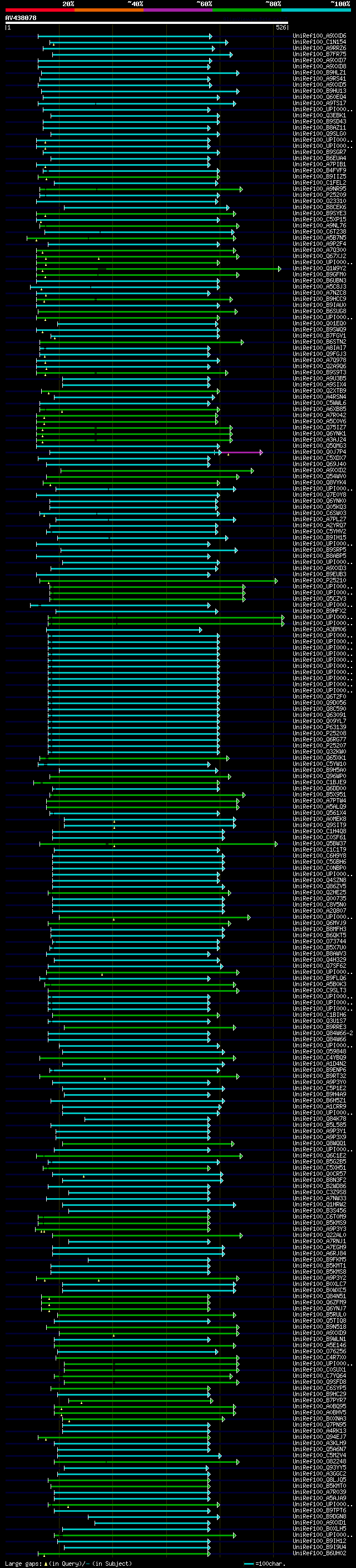Select the UniRef100_C1FEL2 label
The height and width of the screenshot is (1568, 356).
[x=319, y=182]
